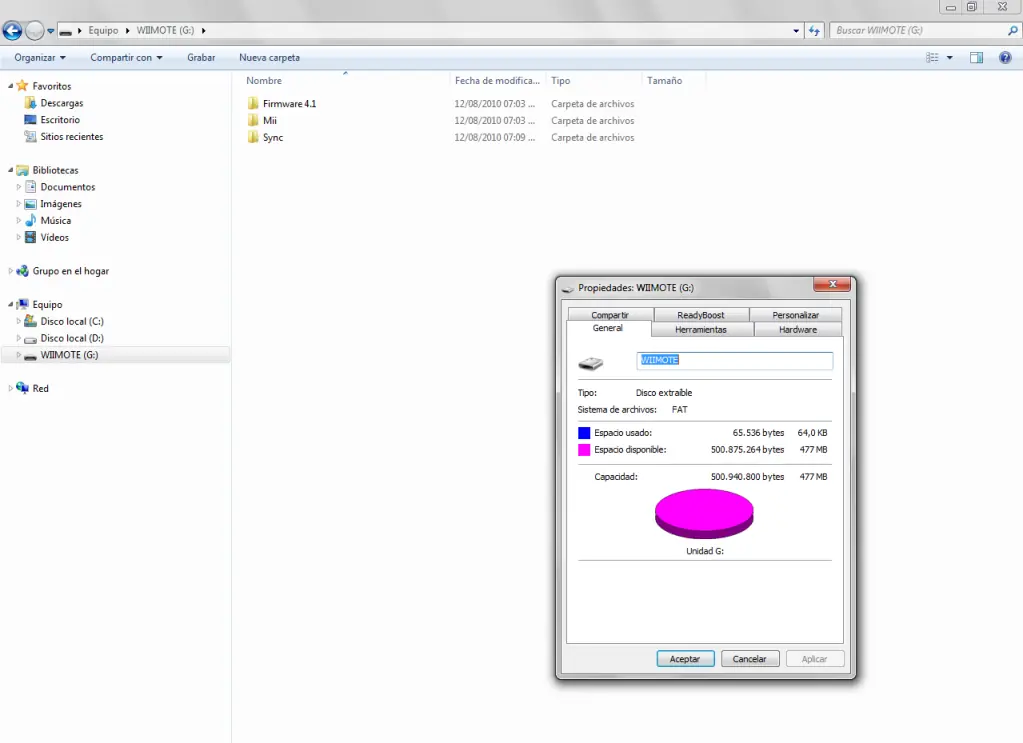The image size is (1023, 743).
Task: Click the Grupo en el hogar icon
Action: [23, 271]
